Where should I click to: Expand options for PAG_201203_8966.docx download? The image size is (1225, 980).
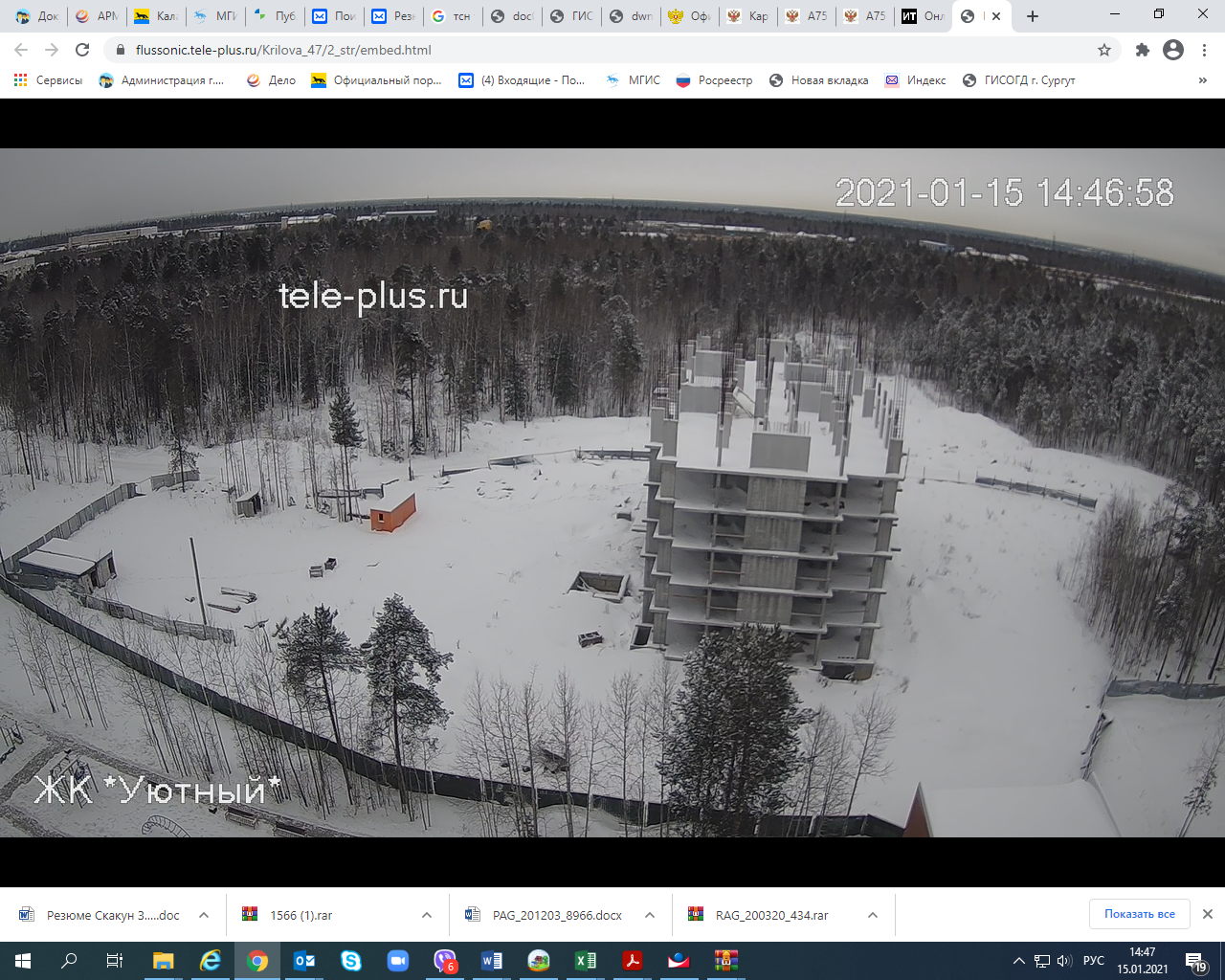pos(650,915)
